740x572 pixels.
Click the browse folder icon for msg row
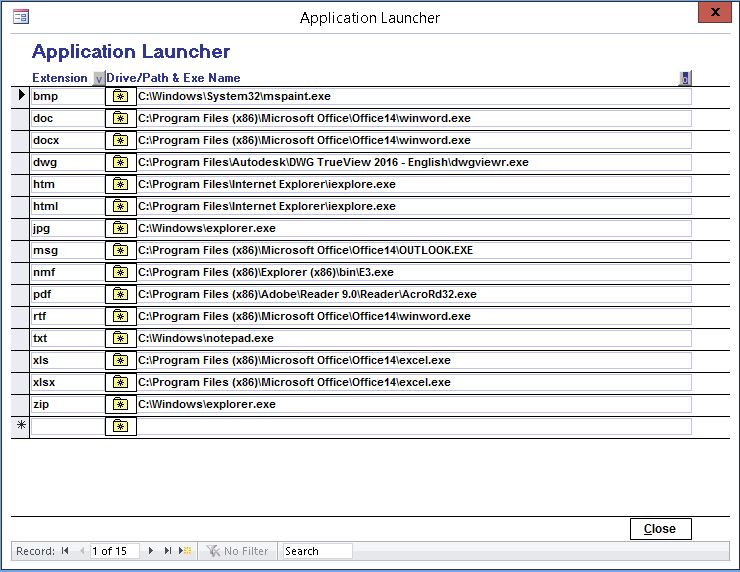pyautogui.click(x=120, y=251)
